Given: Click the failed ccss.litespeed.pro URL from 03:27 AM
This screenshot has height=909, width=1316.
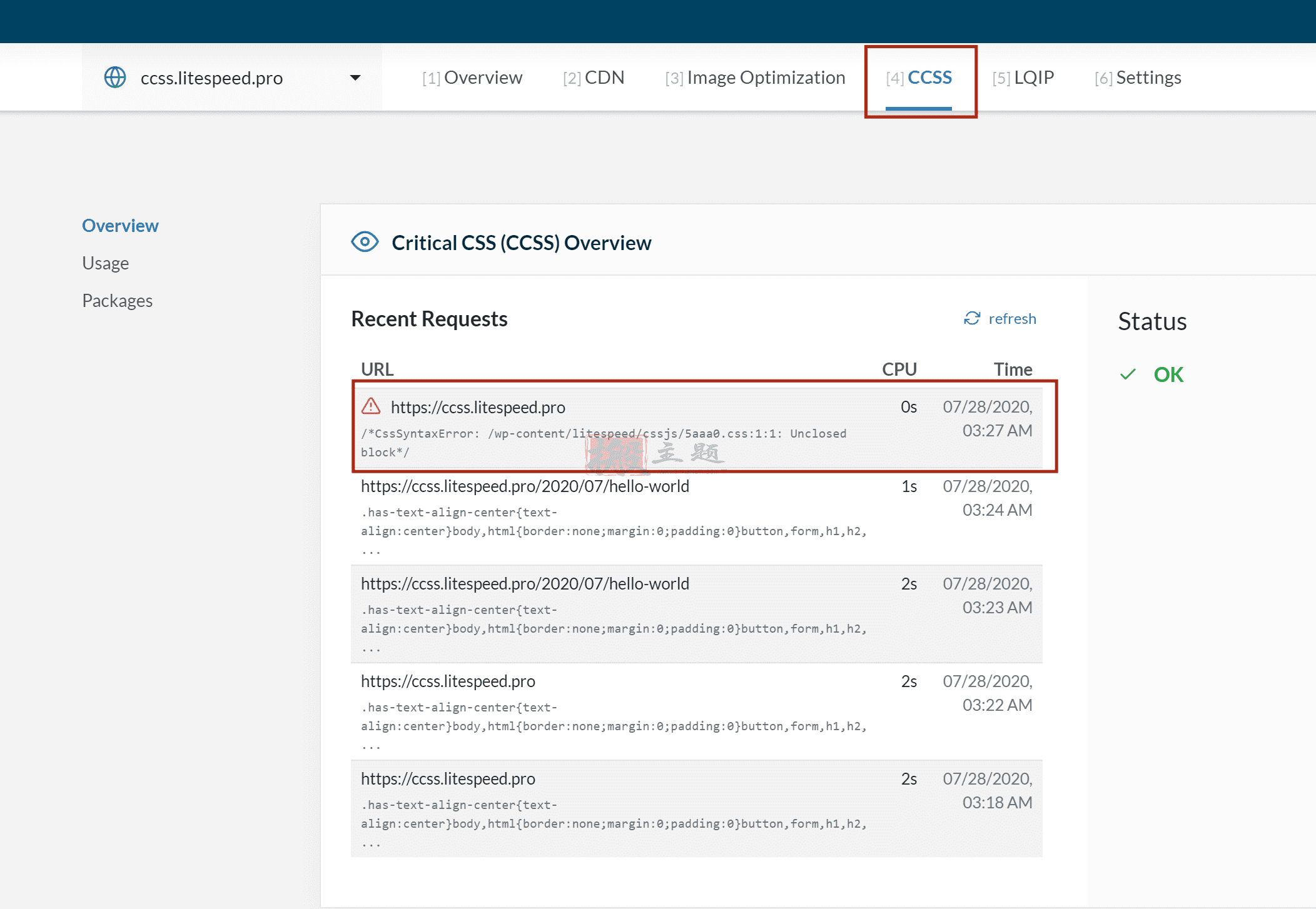Looking at the screenshot, I should pyautogui.click(x=478, y=407).
